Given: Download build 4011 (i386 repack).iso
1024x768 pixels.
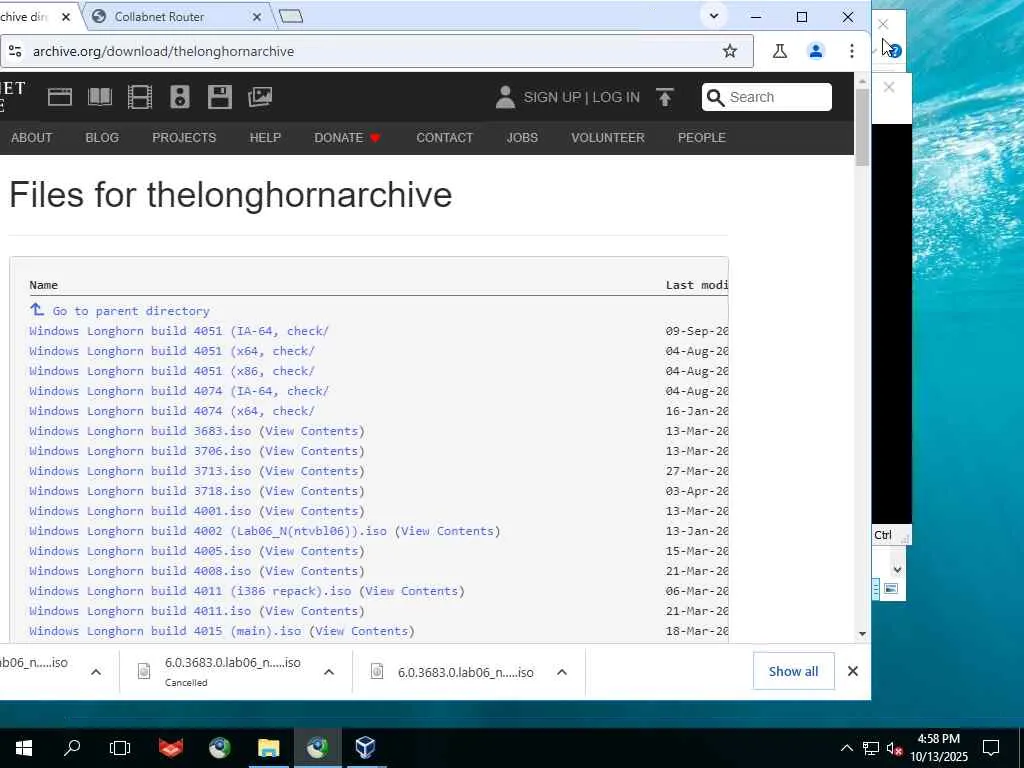Looking at the screenshot, I should pos(190,591).
